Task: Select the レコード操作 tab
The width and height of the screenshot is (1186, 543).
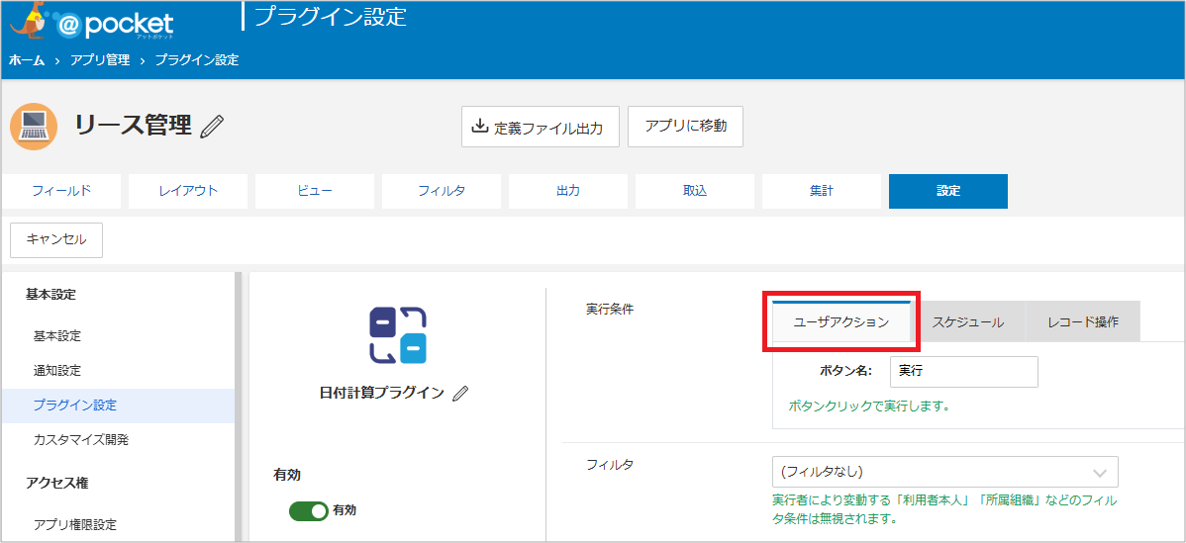Action: point(1082,322)
